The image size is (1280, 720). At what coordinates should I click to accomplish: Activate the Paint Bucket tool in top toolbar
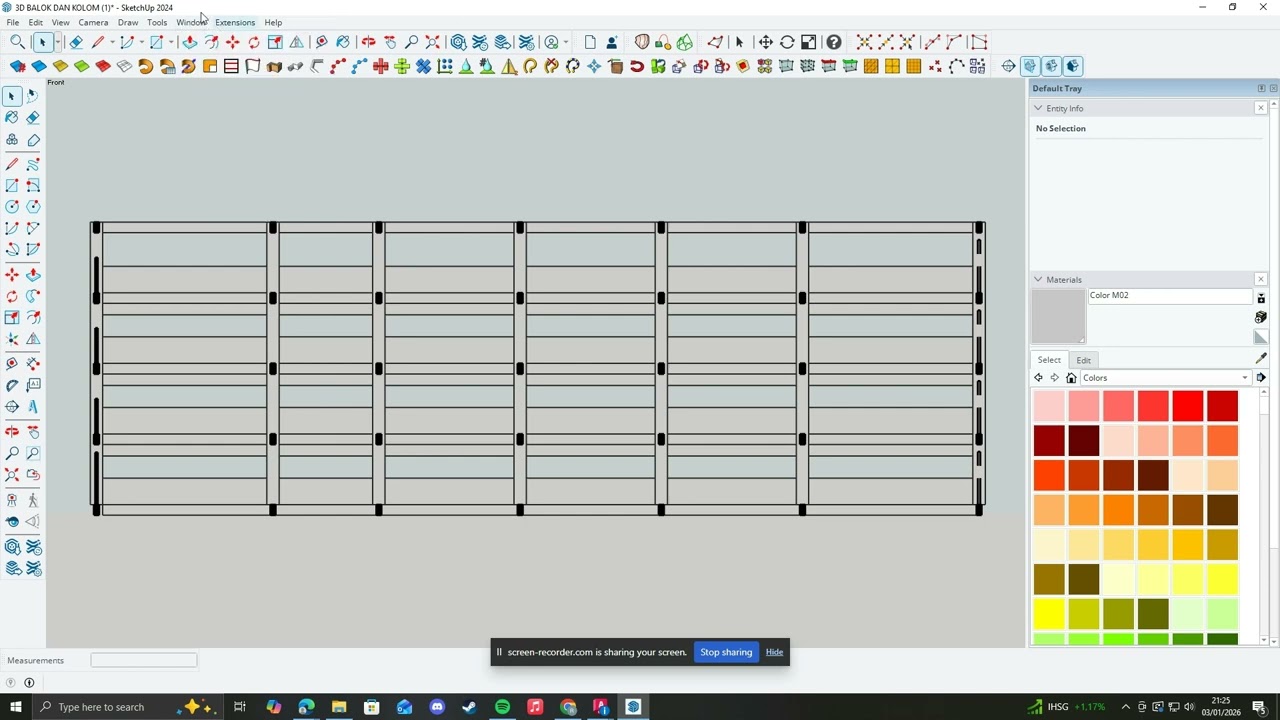click(x=343, y=42)
